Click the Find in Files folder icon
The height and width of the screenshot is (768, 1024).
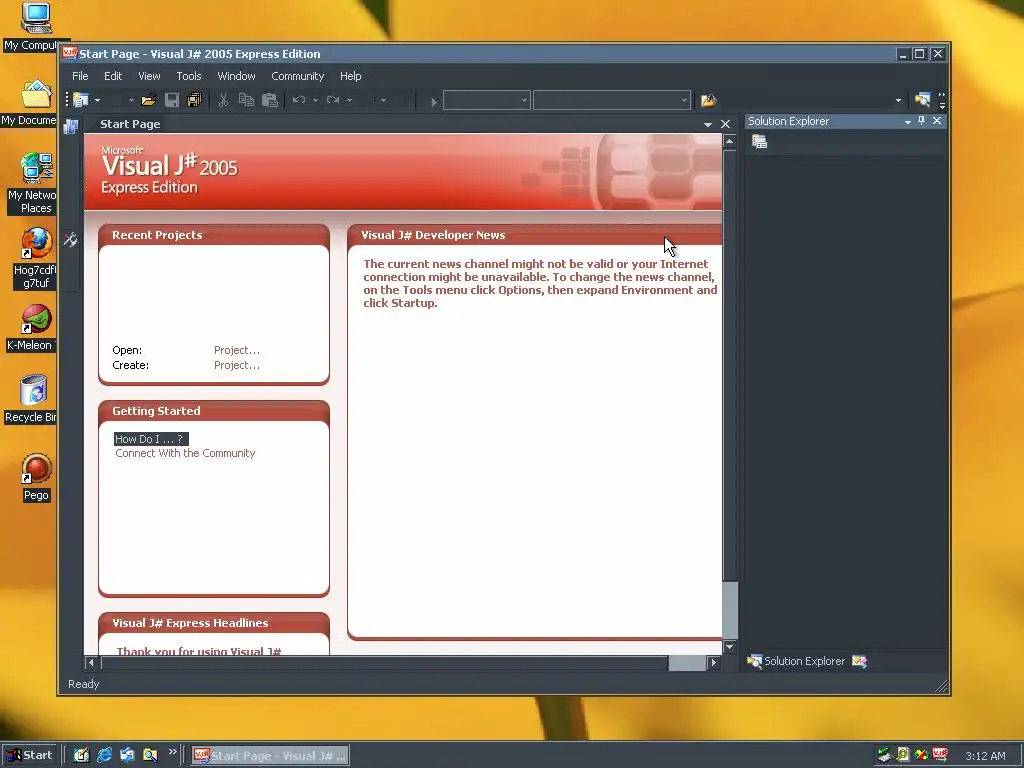pos(709,100)
